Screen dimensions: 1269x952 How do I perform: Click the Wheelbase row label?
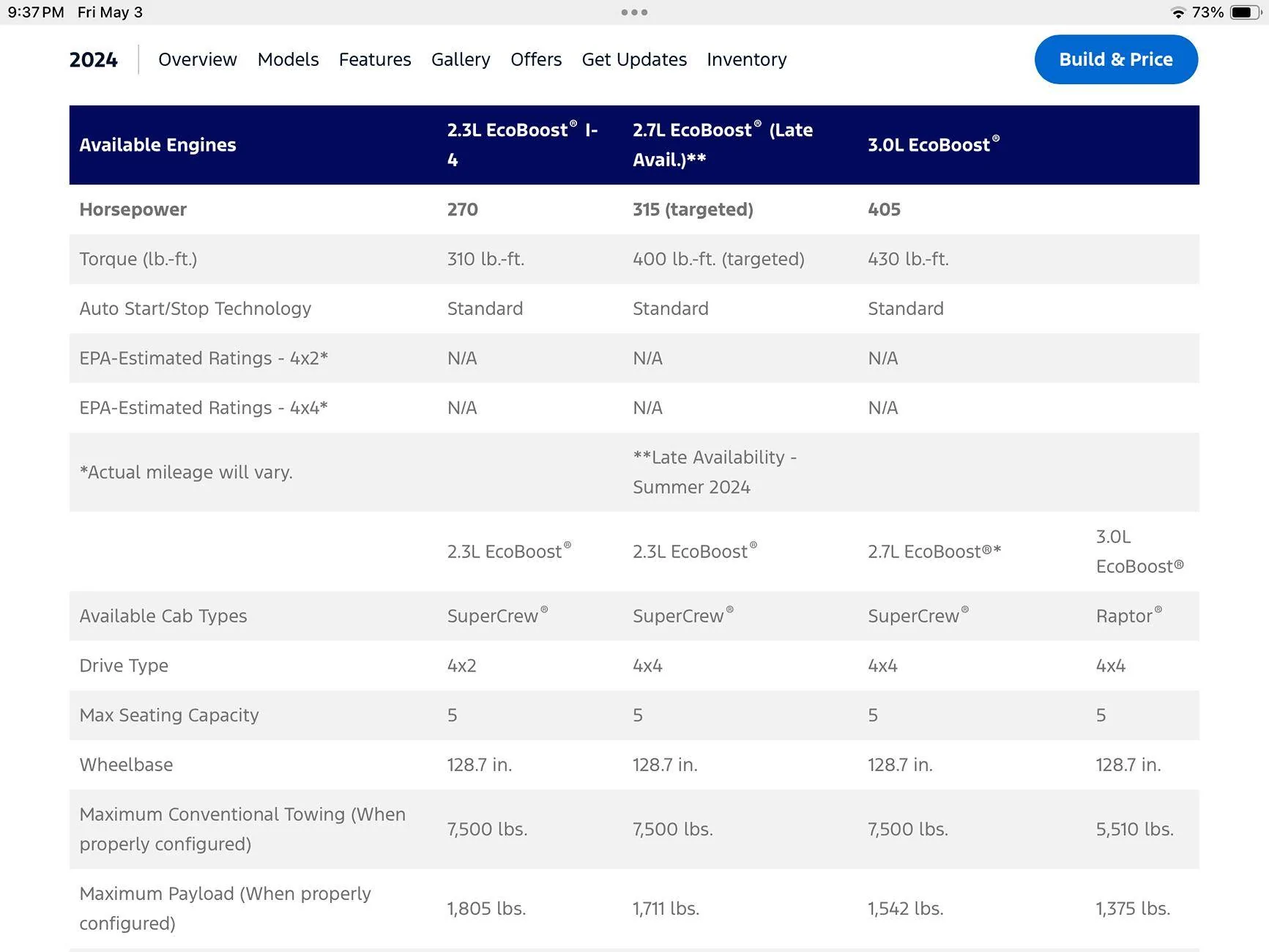126,765
